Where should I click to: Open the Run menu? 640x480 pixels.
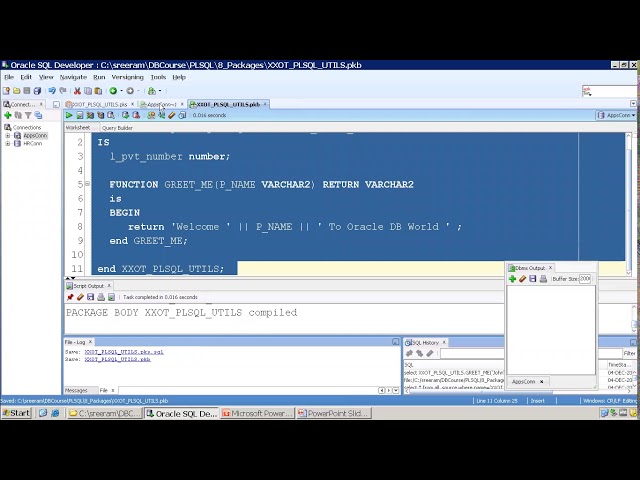[x=99, y=77]
